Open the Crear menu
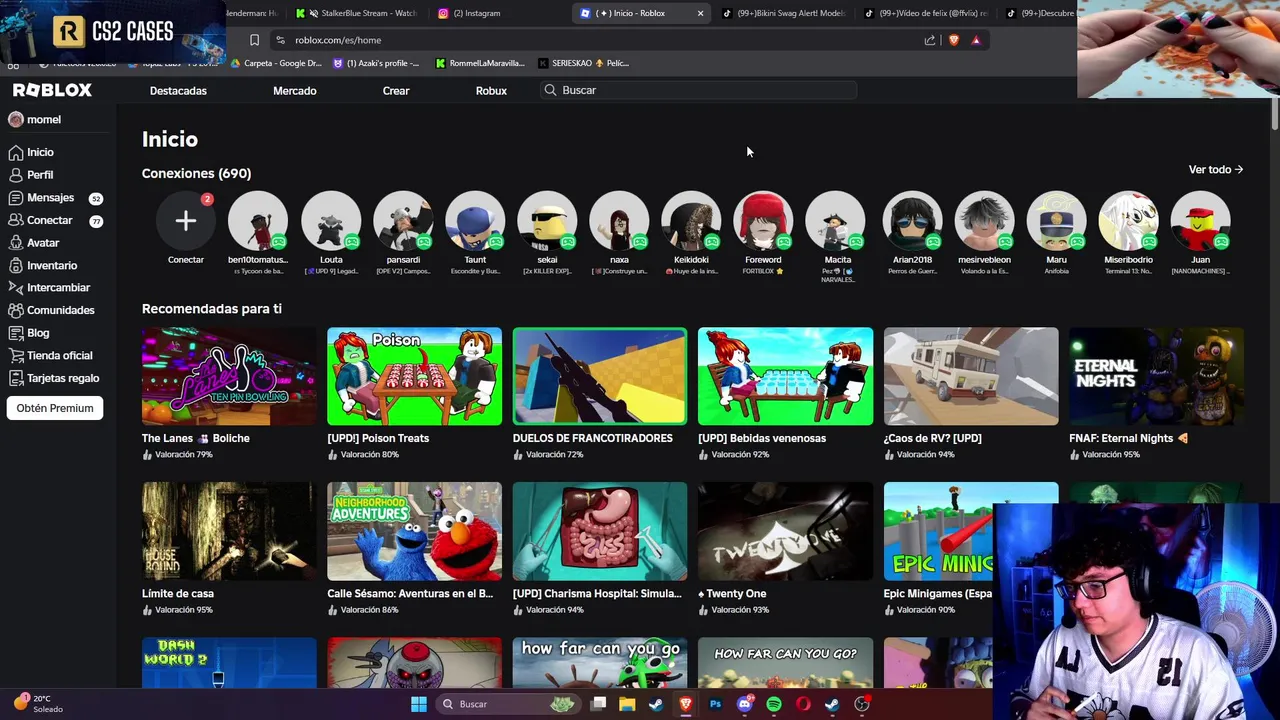Screen dimensions: 1280x720 (x=396, y=91)
